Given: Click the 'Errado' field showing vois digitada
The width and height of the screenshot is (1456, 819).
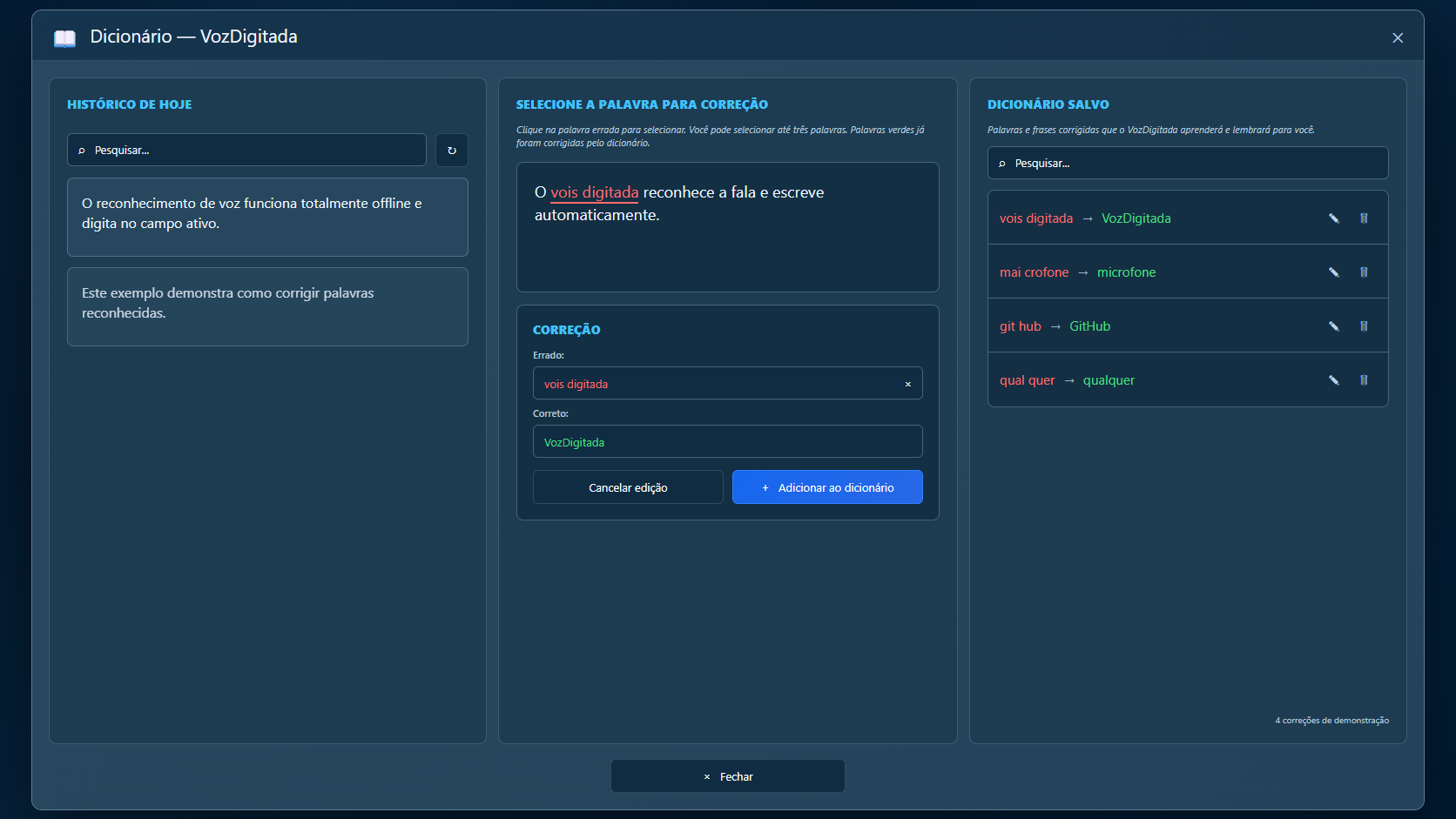Looking at the screenshot, I should (728, 383).
